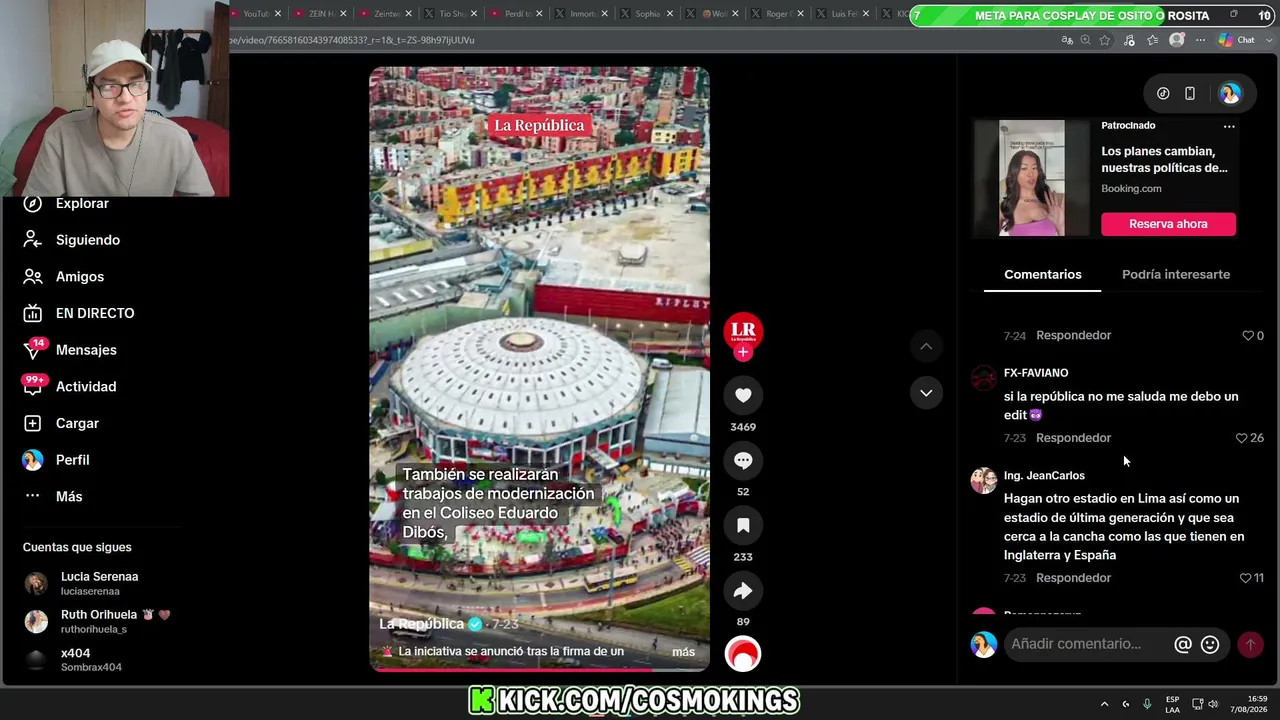Open the volume control in taskbar
1280x720 pixels.
[1213, 704]
